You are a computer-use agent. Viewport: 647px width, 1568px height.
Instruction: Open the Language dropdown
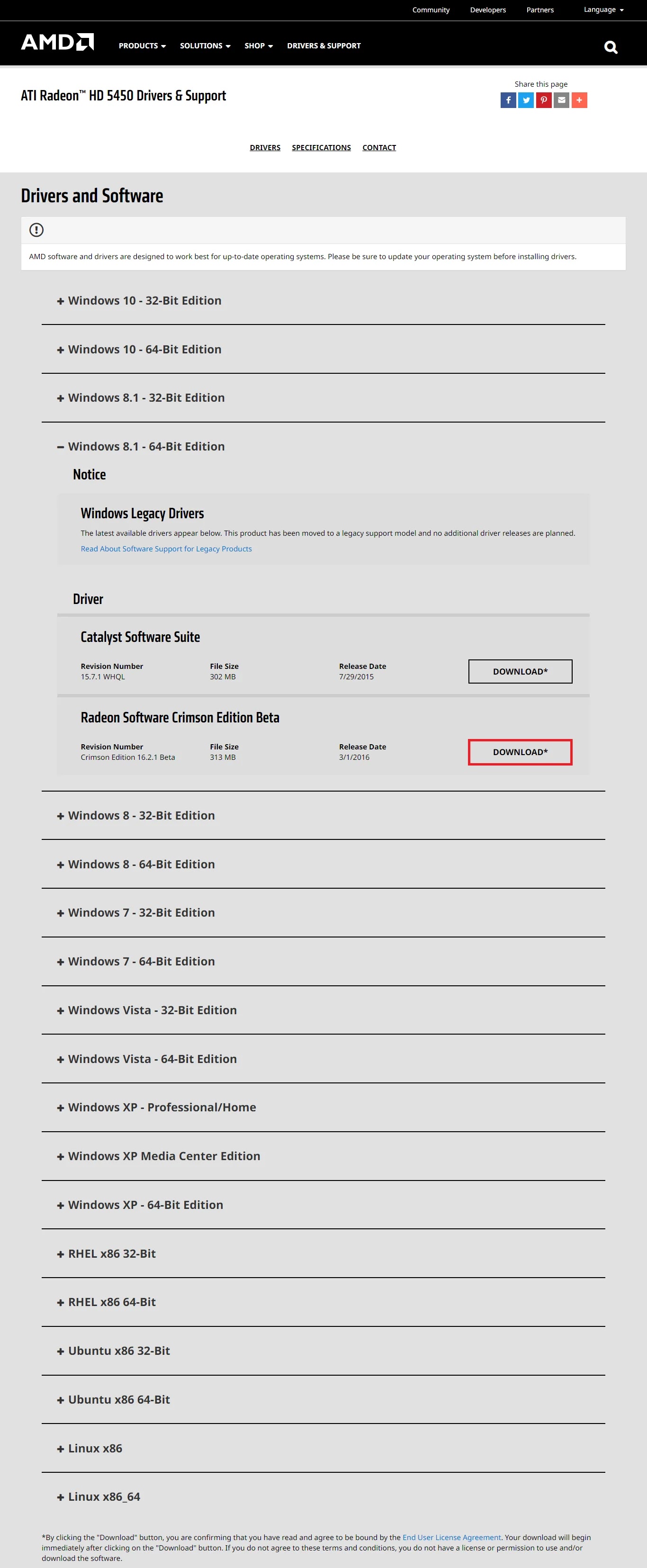(603, 10)
